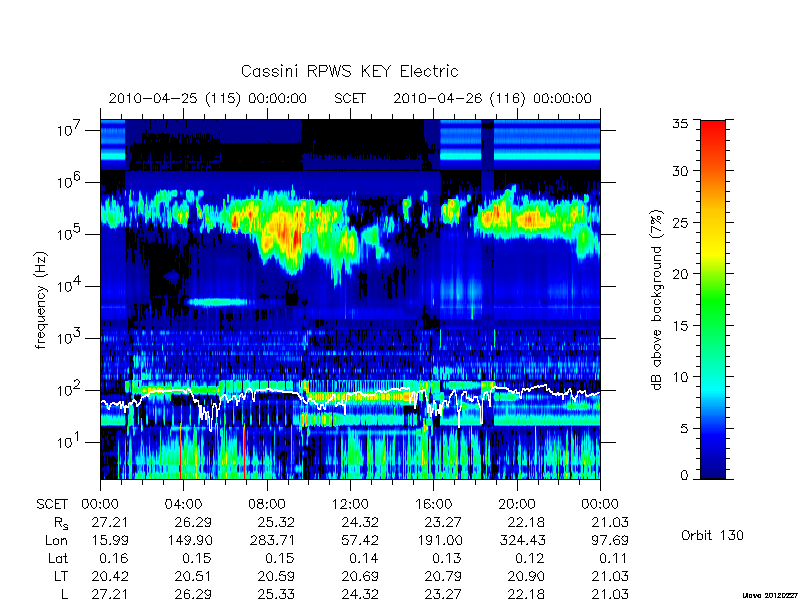The image size is (800, 600).
Task: Click Lat value '0.14'
Action: [x=364, y=558]
